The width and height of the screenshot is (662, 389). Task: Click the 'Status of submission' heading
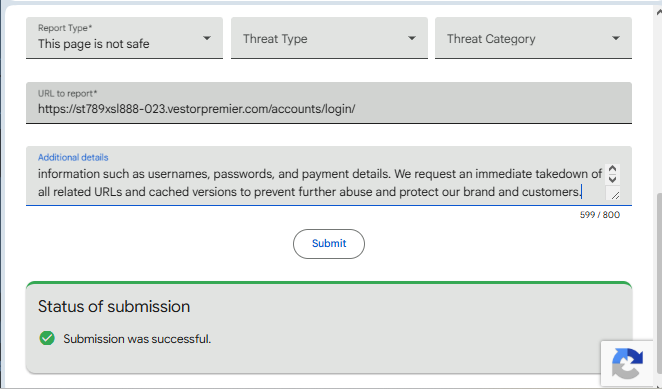(x=114, y=306)
